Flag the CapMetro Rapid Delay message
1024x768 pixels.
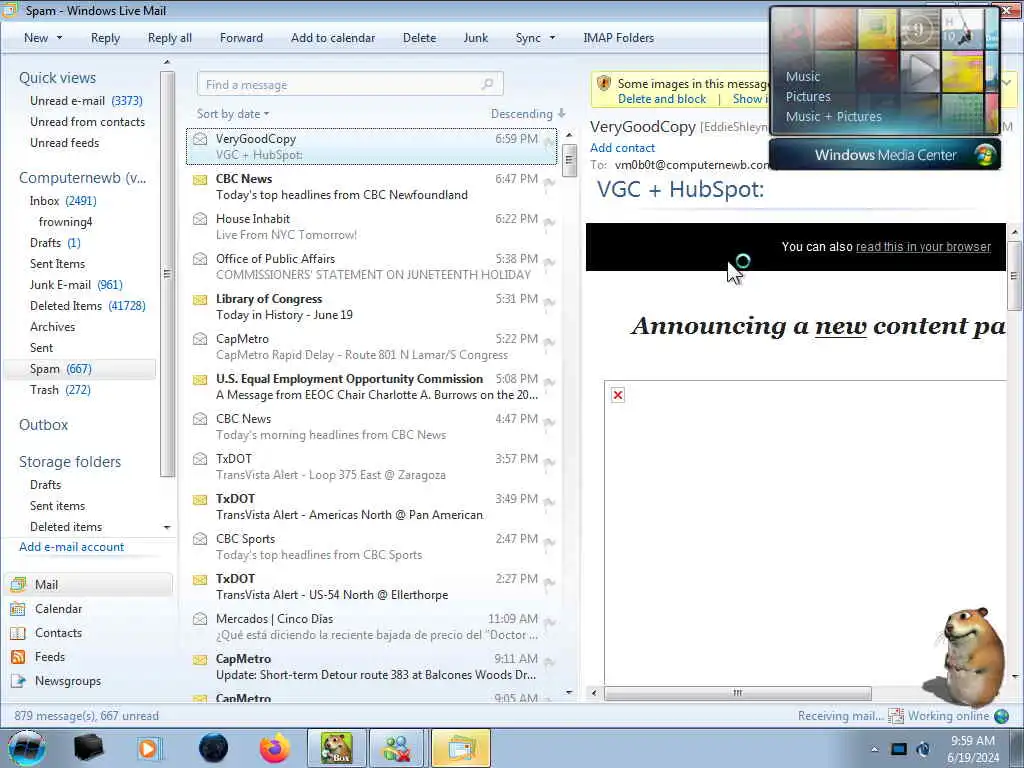coord(549,343)
